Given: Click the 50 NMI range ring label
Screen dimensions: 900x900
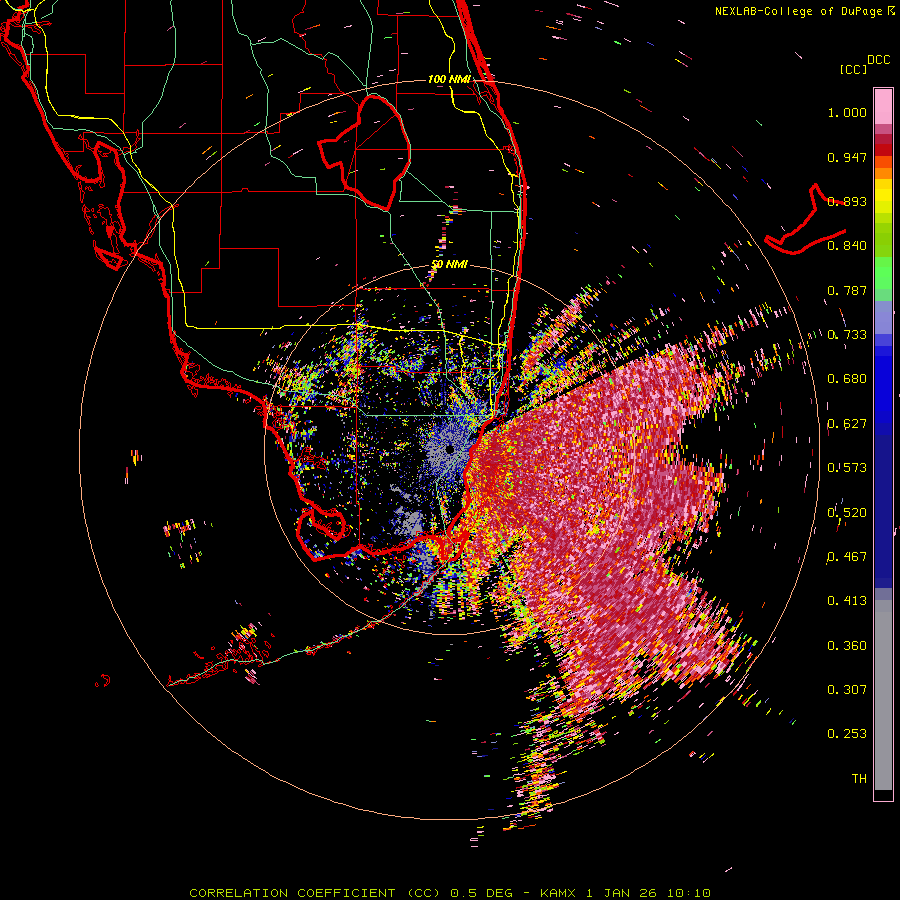Looking at the screenshot, I should pos(449,265).
